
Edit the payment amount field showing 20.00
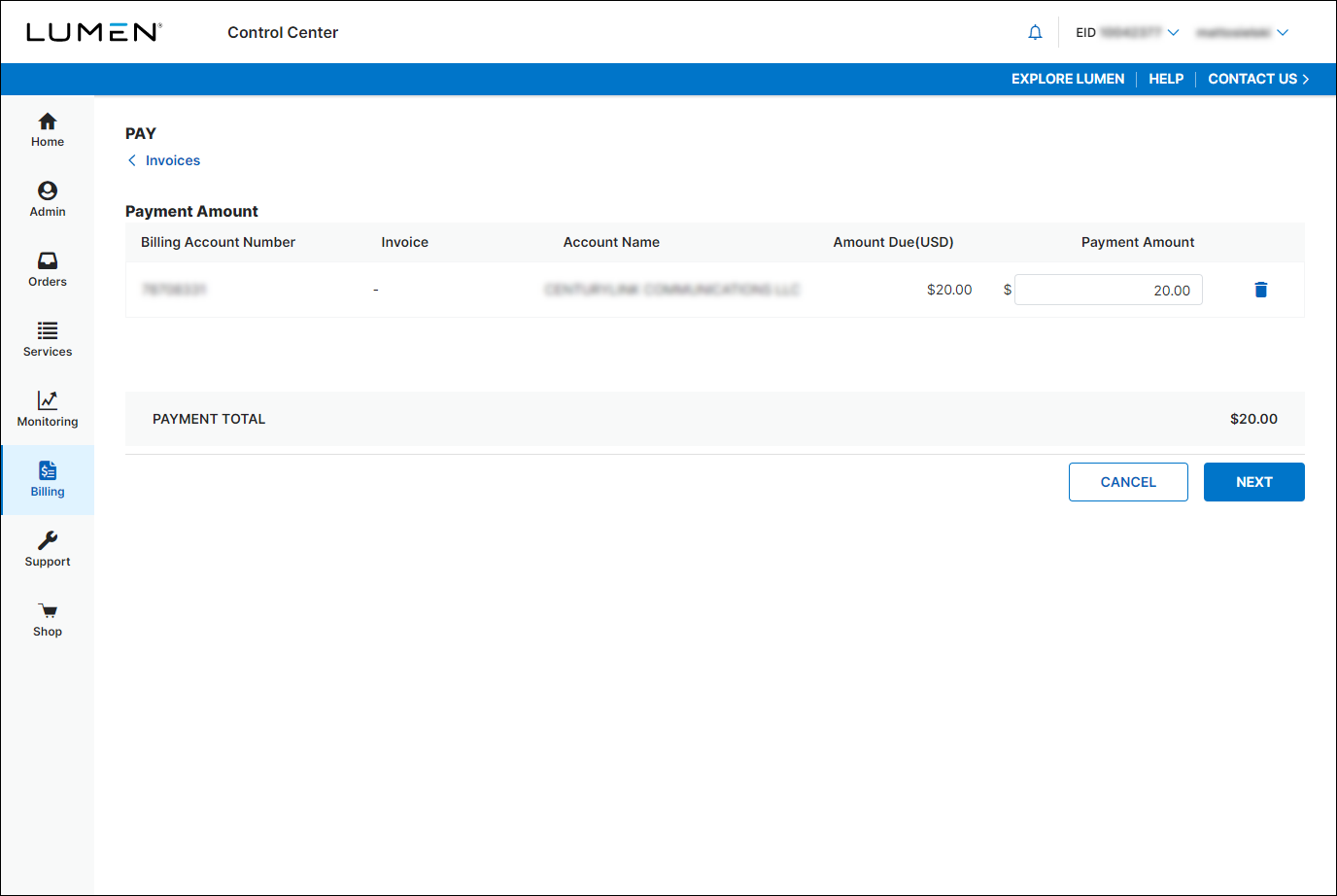coord(1109,290)
